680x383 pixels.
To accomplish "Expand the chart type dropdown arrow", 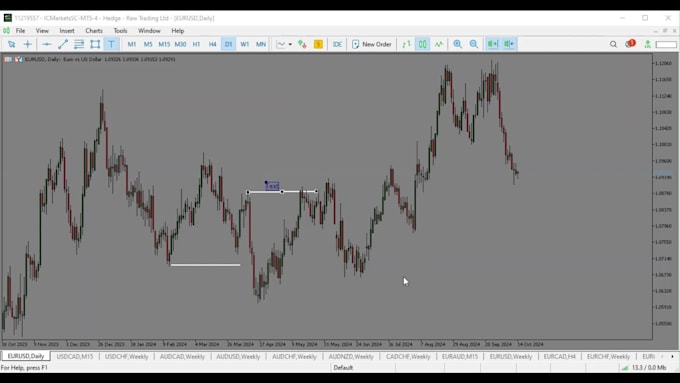I will [290, 44].
